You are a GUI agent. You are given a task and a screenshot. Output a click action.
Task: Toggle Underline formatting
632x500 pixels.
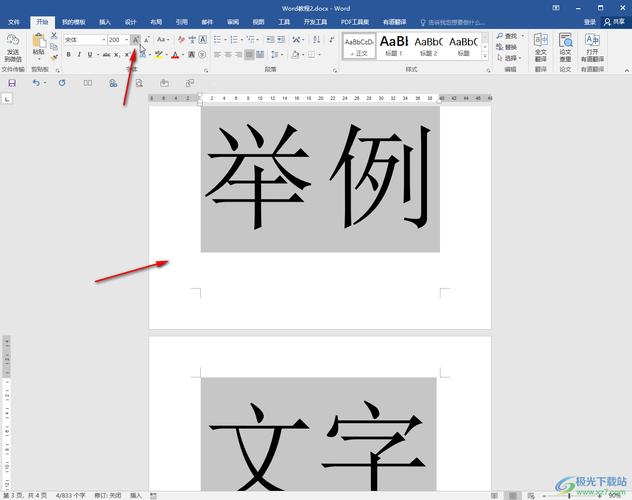89,54
